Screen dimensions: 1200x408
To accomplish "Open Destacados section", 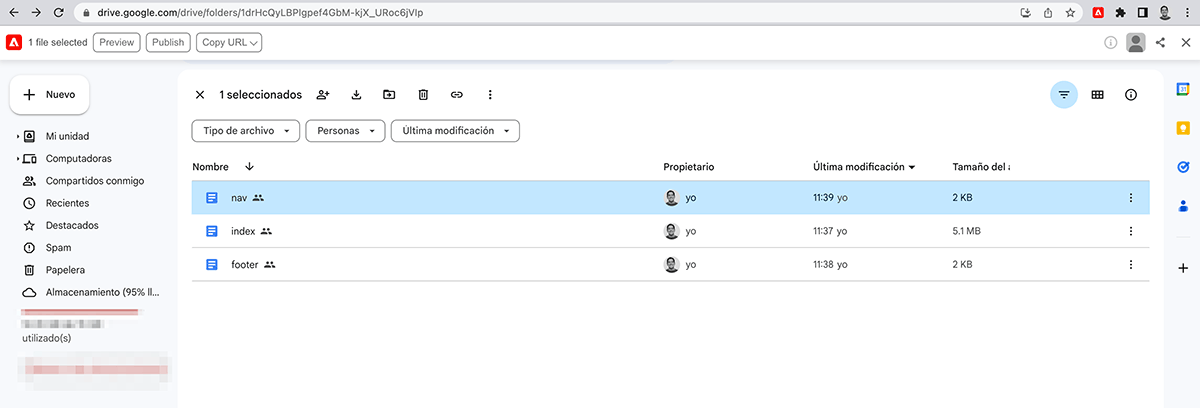I will 72,225.
